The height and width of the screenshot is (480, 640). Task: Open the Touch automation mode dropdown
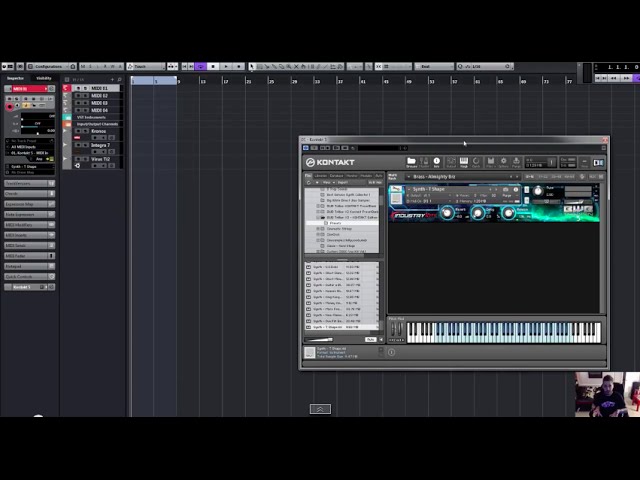coord(146,66)
